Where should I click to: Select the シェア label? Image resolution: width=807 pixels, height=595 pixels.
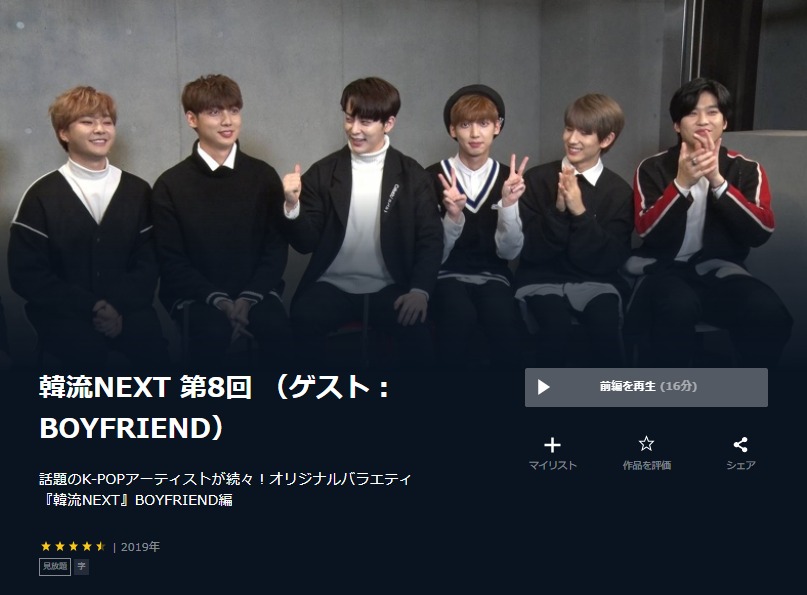click(x=741, y=465)
